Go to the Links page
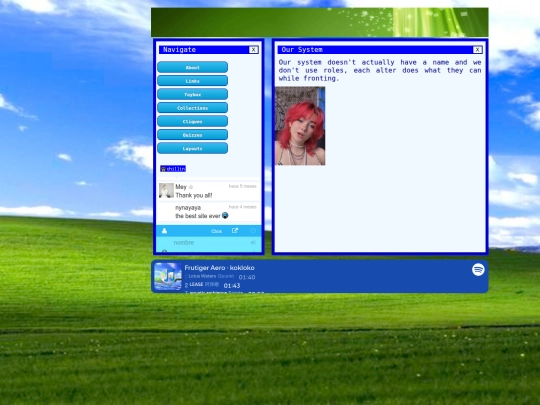540x405 pixels. coord(192,81)
